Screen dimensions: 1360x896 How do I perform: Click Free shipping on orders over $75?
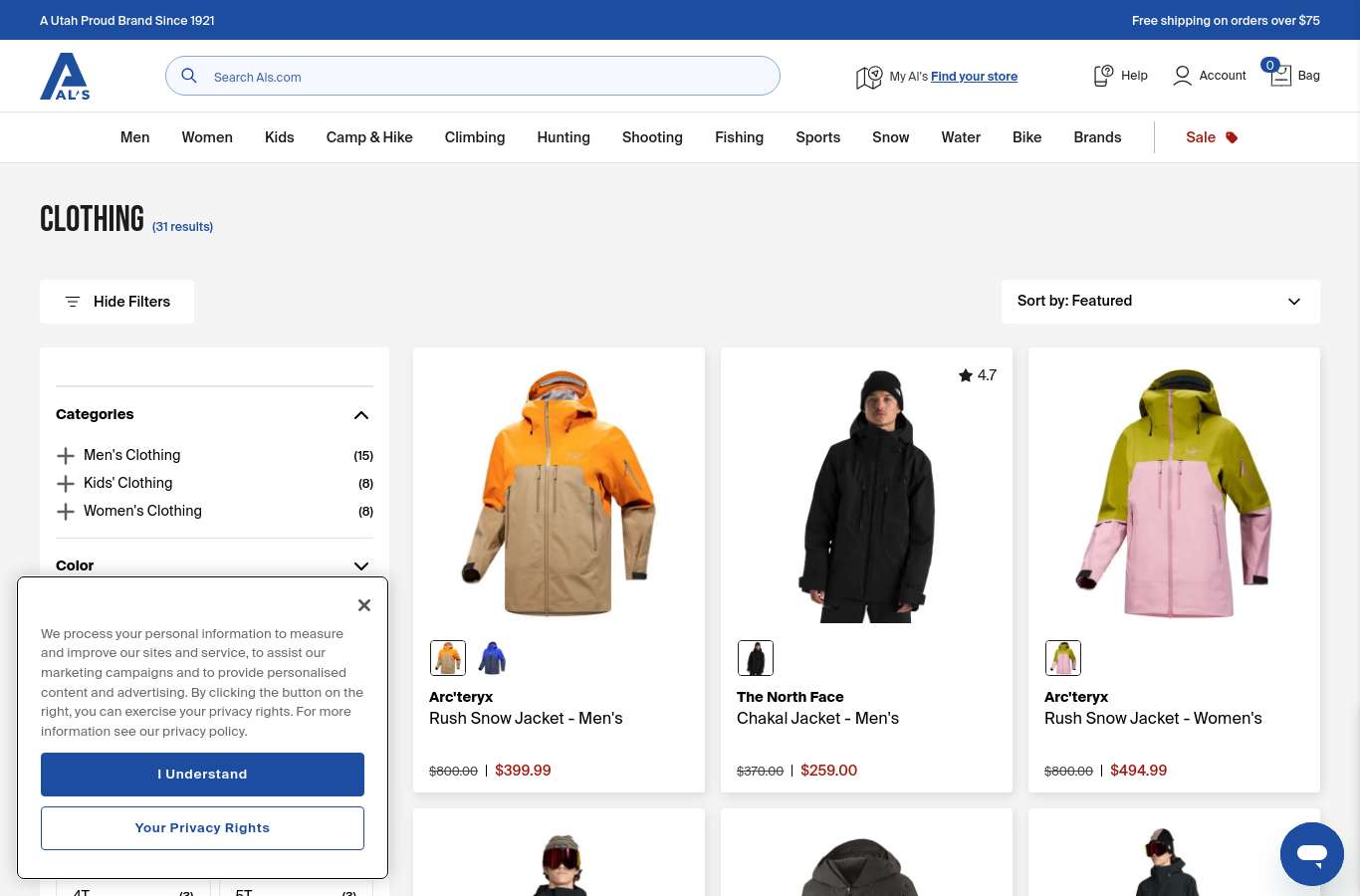1226,20
